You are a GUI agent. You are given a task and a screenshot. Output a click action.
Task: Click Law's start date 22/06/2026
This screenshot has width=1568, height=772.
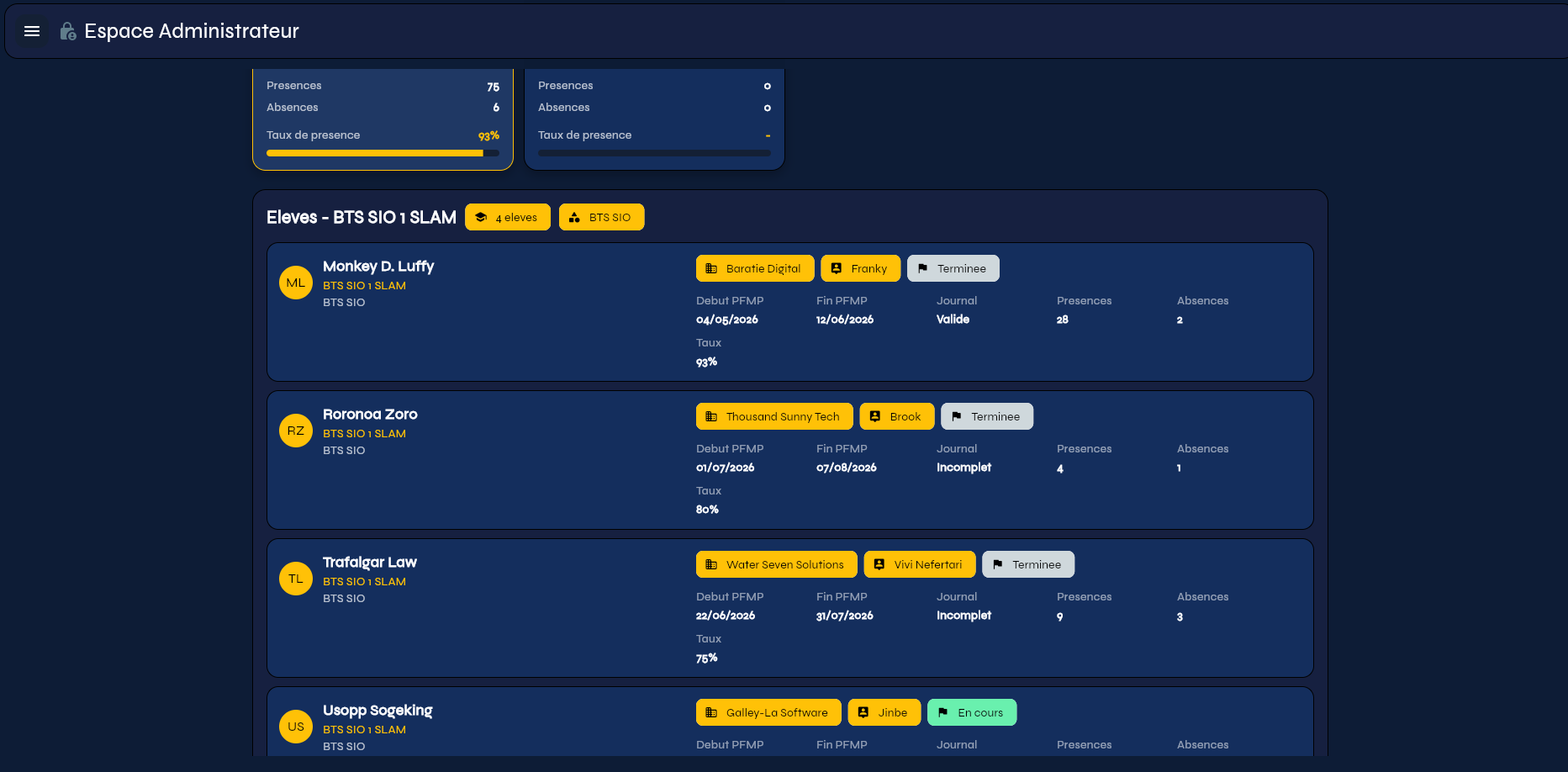(726, 616)
